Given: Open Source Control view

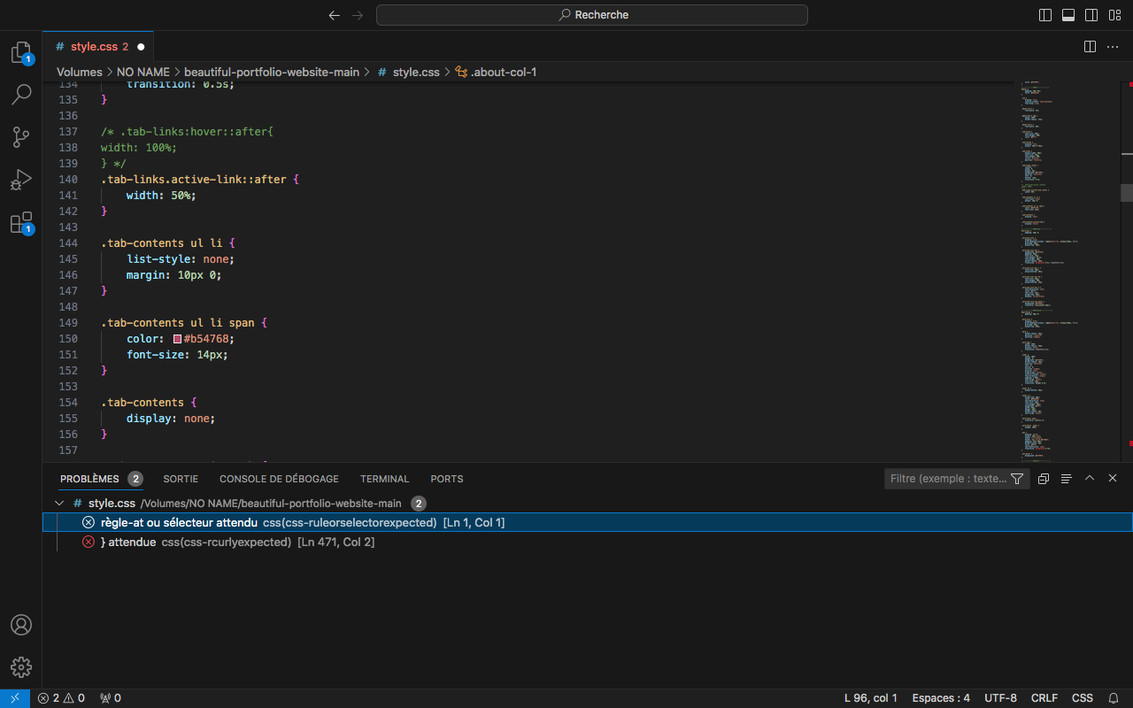Looking at the screenshot, I should click(21, 137).
